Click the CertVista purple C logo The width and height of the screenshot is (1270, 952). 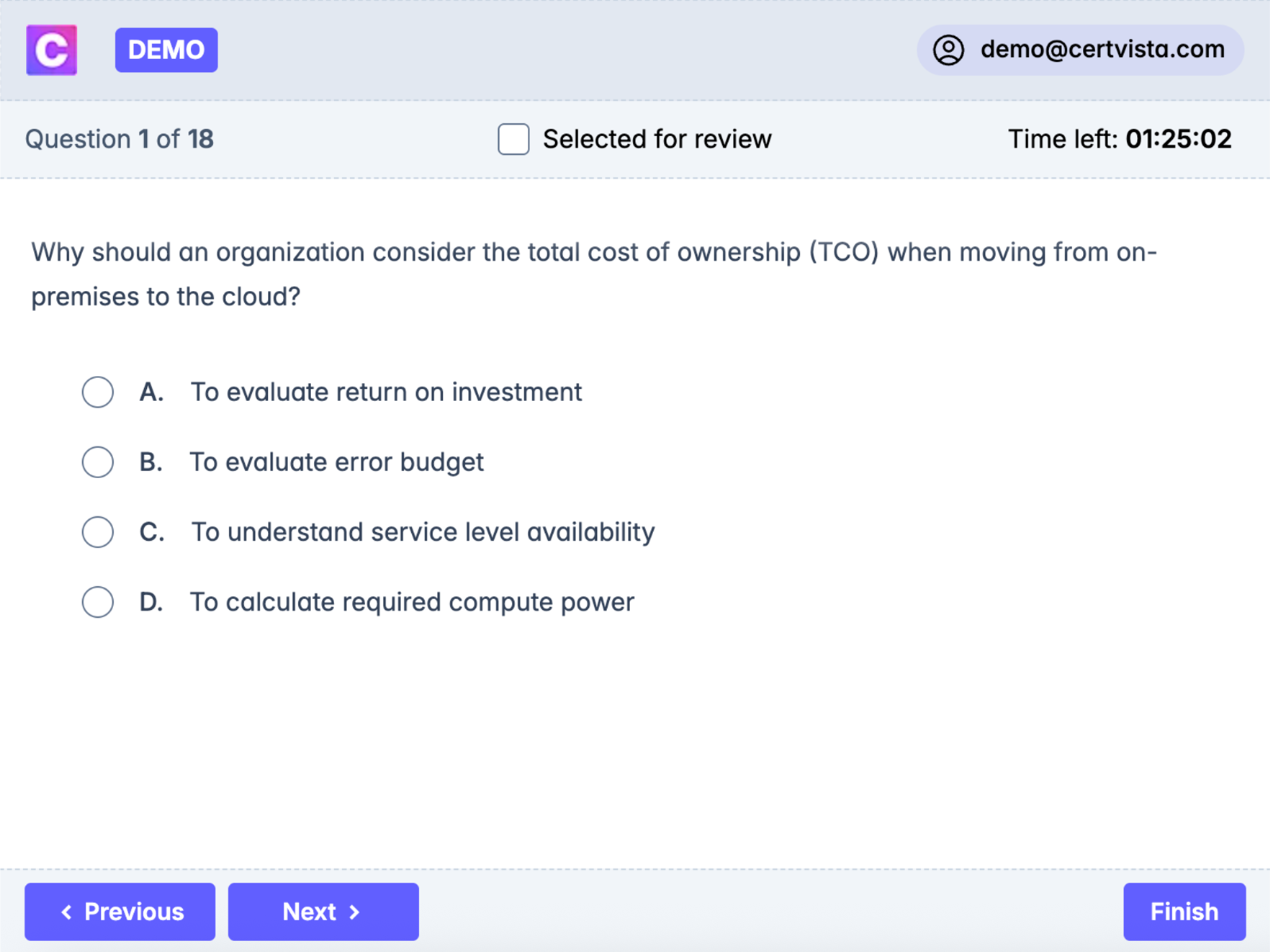pos(52,50)
